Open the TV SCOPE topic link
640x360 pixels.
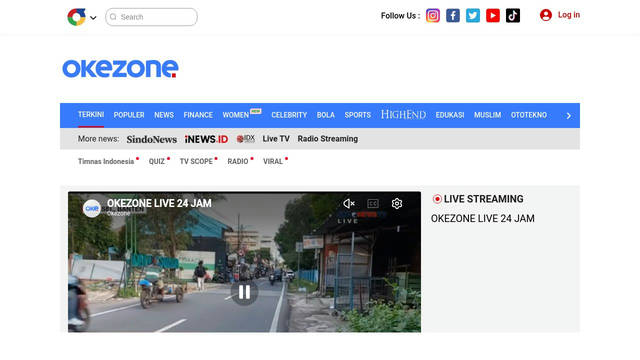click(x=196, y=162)
